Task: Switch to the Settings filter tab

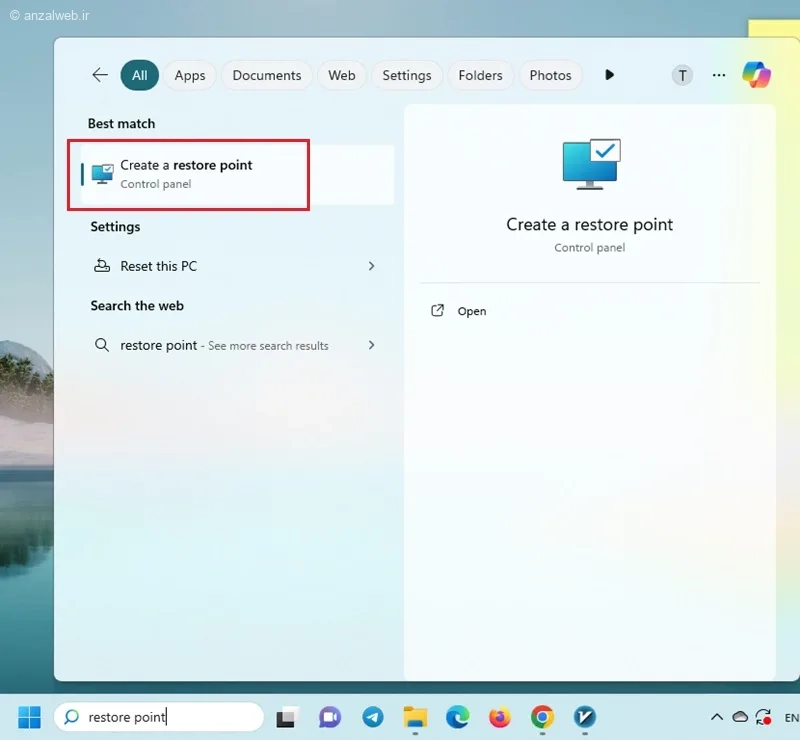Action: tap(407, 76)
